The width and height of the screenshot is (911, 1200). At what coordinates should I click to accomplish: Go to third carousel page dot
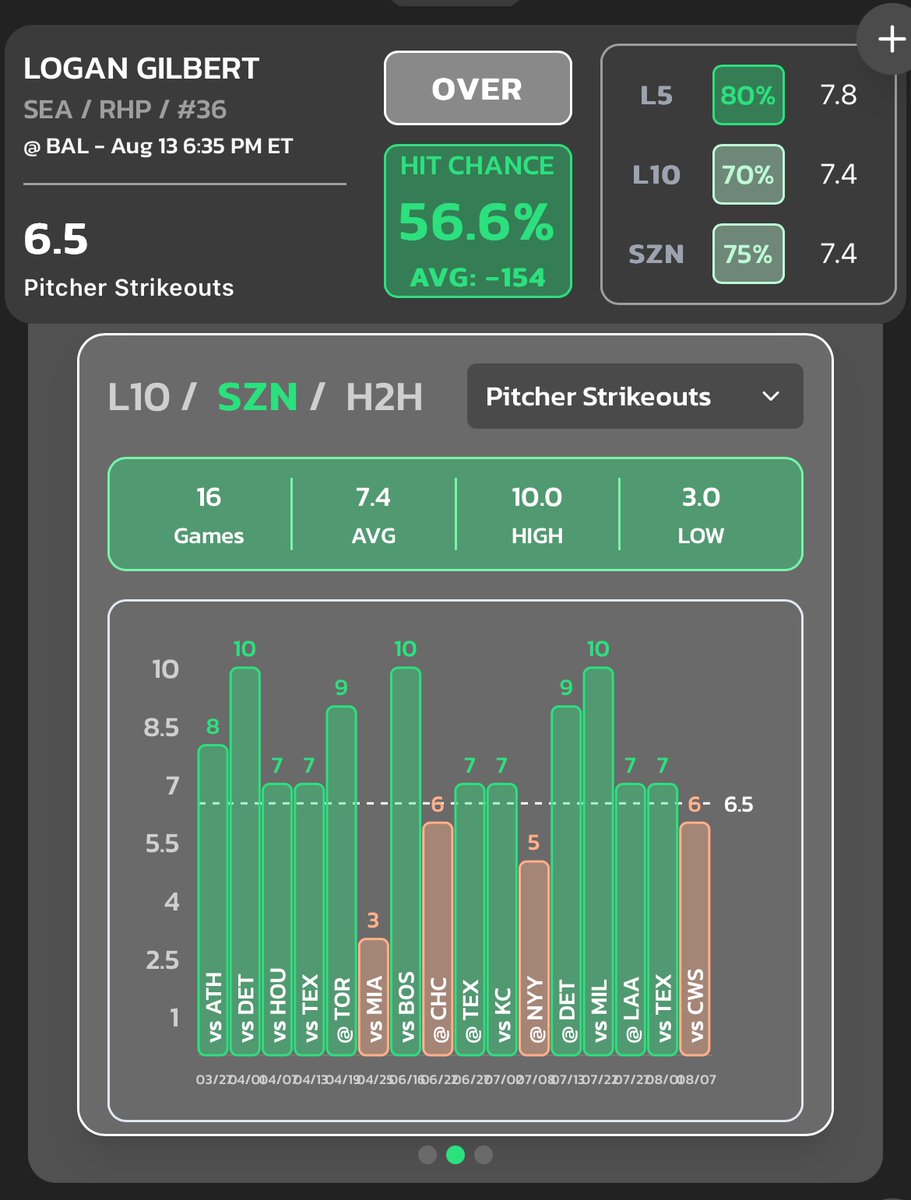[483, 1155]
